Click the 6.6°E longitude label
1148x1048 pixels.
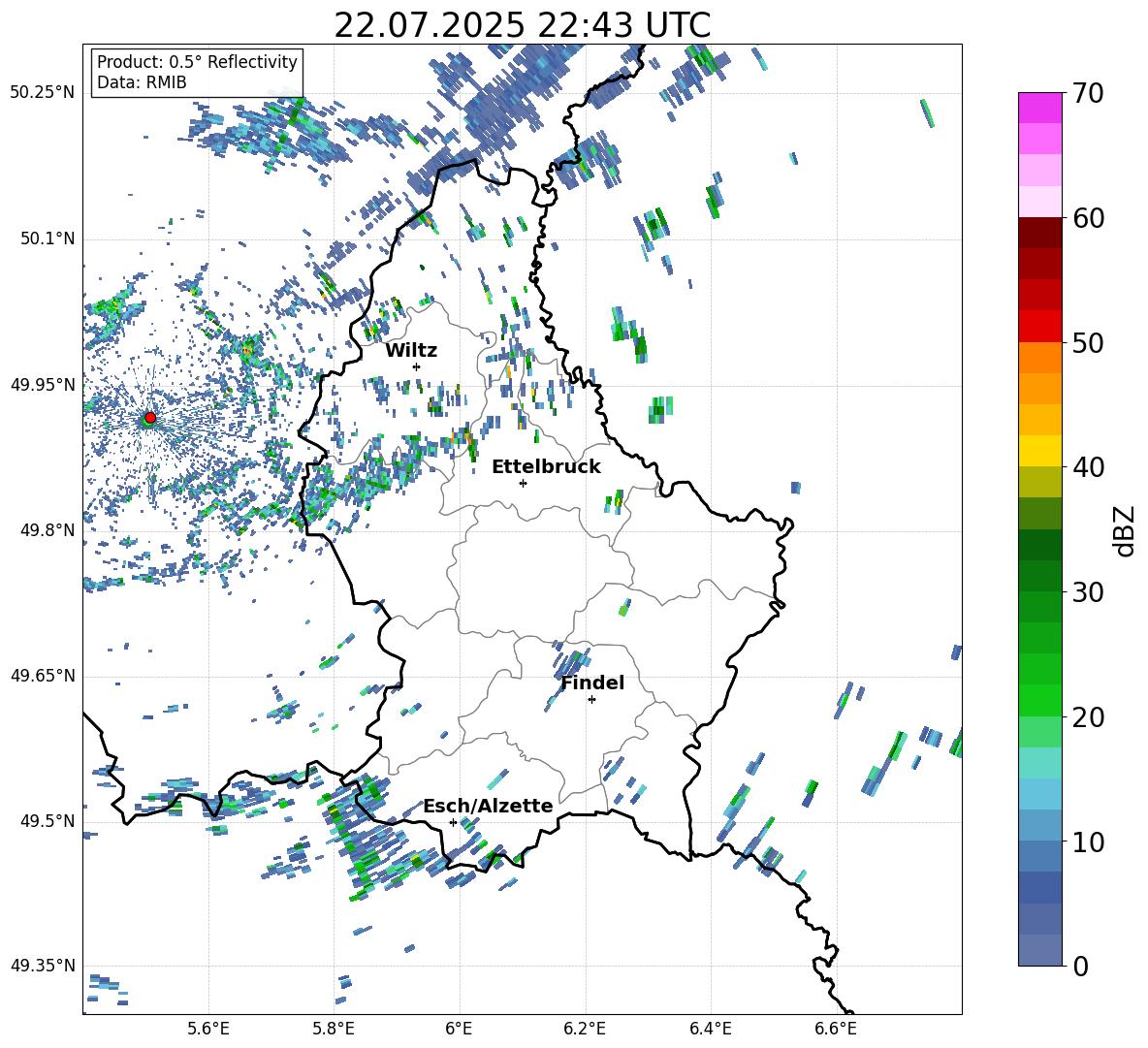pos(836,1029)
